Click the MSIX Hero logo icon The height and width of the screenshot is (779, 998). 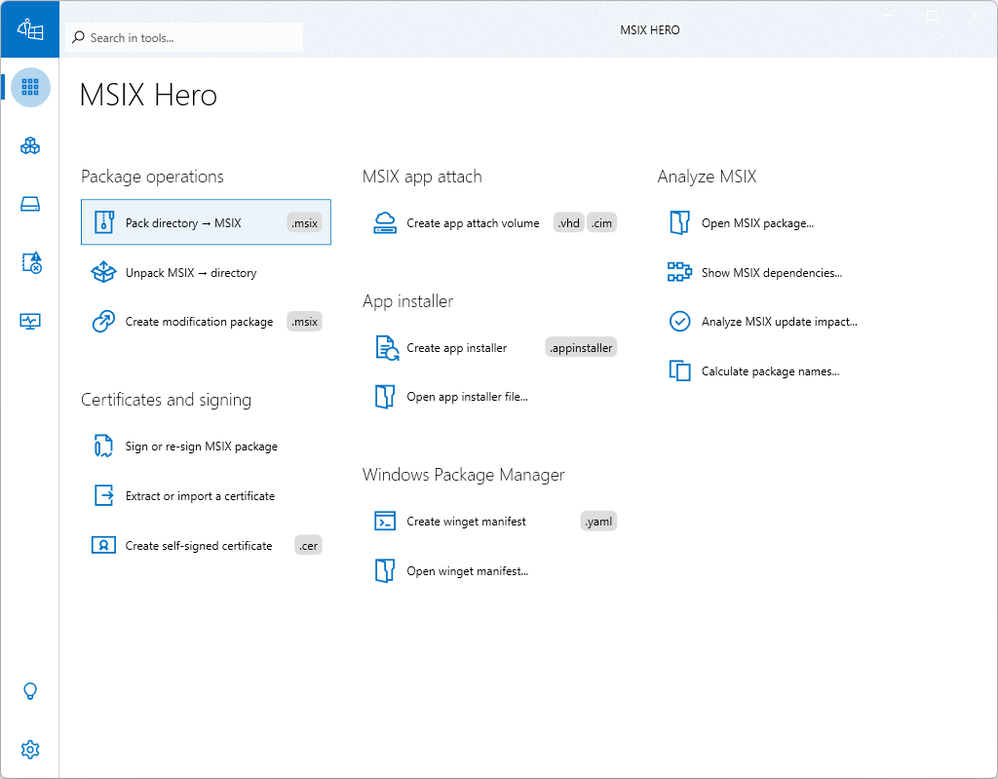click(30, 30)
